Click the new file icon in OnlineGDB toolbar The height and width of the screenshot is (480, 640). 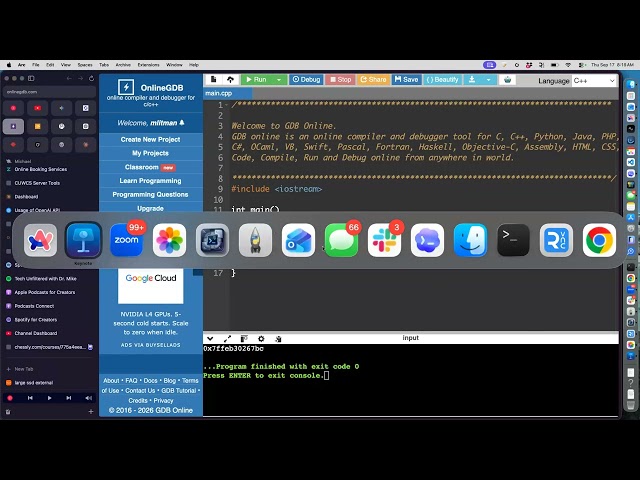point(213,80)
